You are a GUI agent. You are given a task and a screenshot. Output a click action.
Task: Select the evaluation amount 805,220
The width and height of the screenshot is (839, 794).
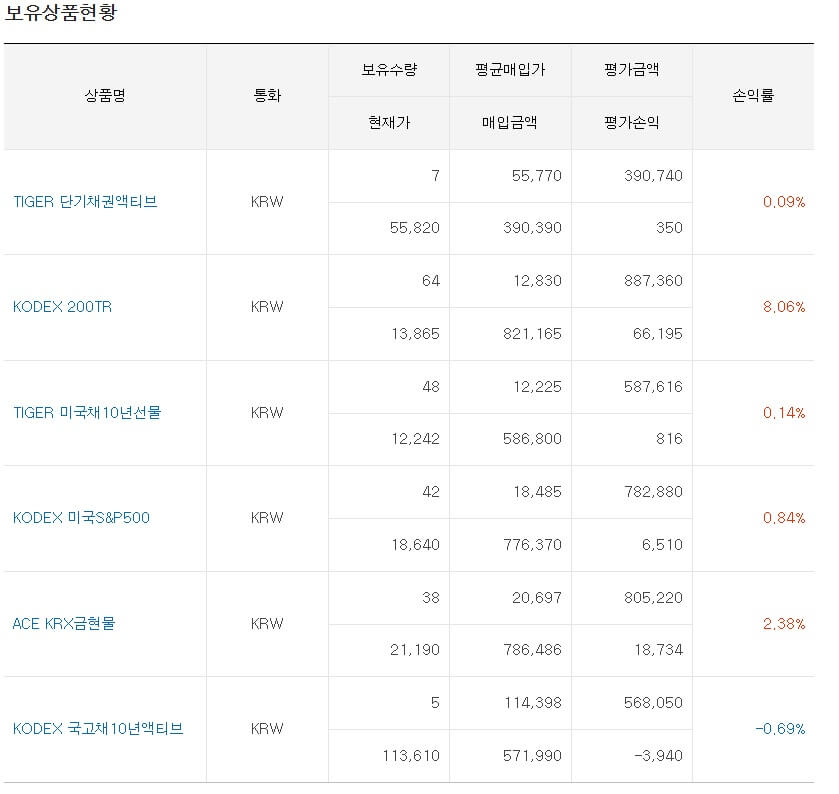pos(653,597)
